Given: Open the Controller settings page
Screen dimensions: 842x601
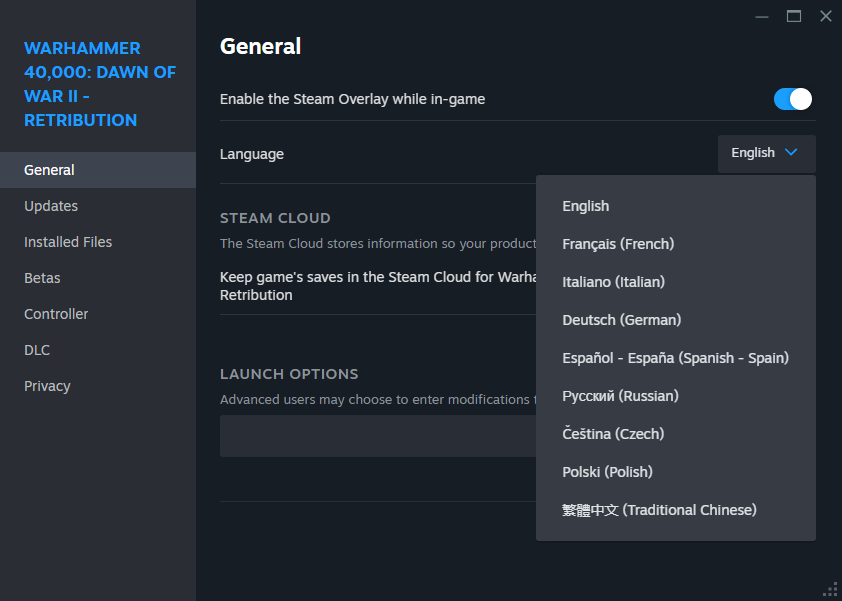Looking at the screenshot, I should 56,314.
